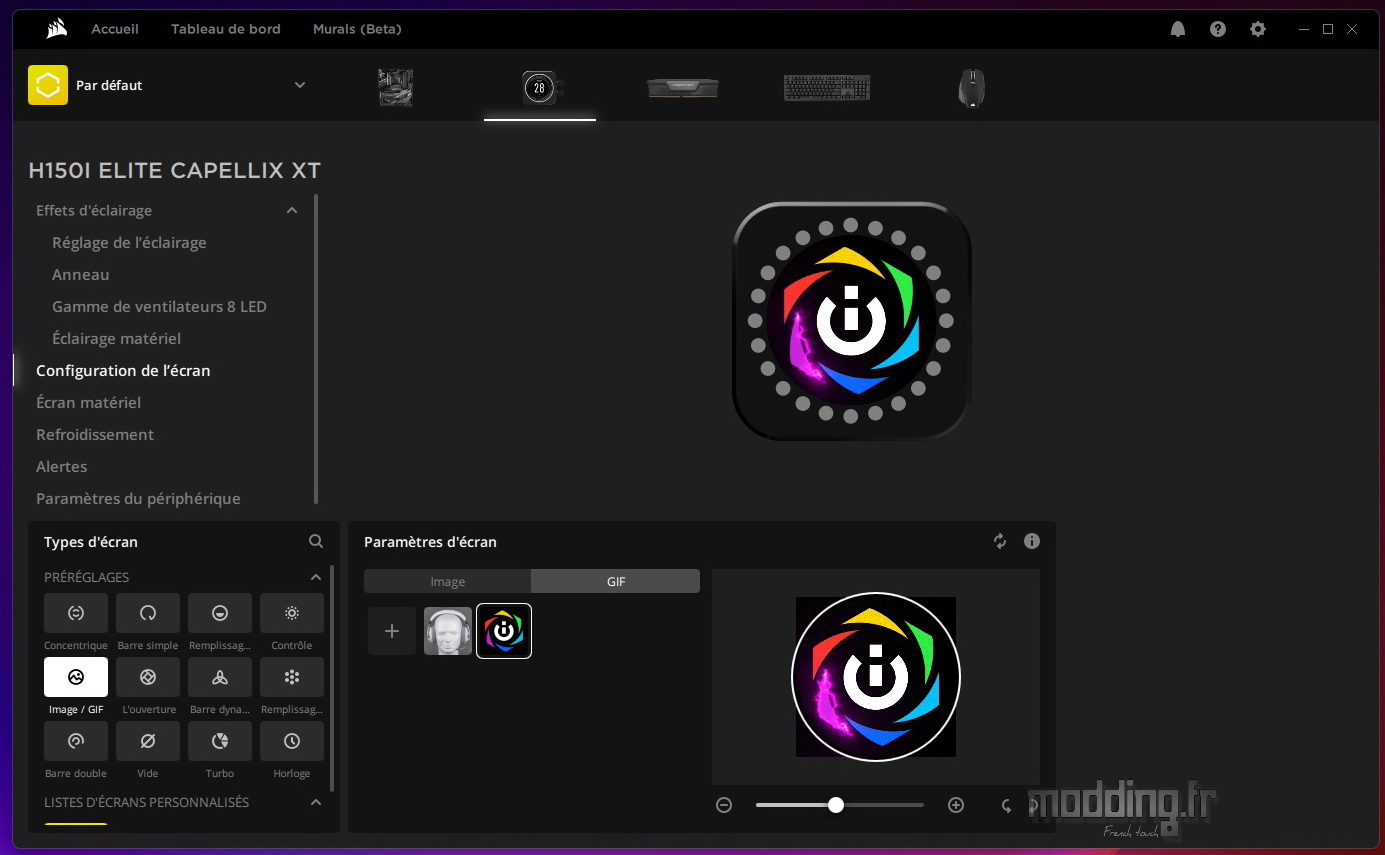Select the motherboard device icon

click(395, 87)
